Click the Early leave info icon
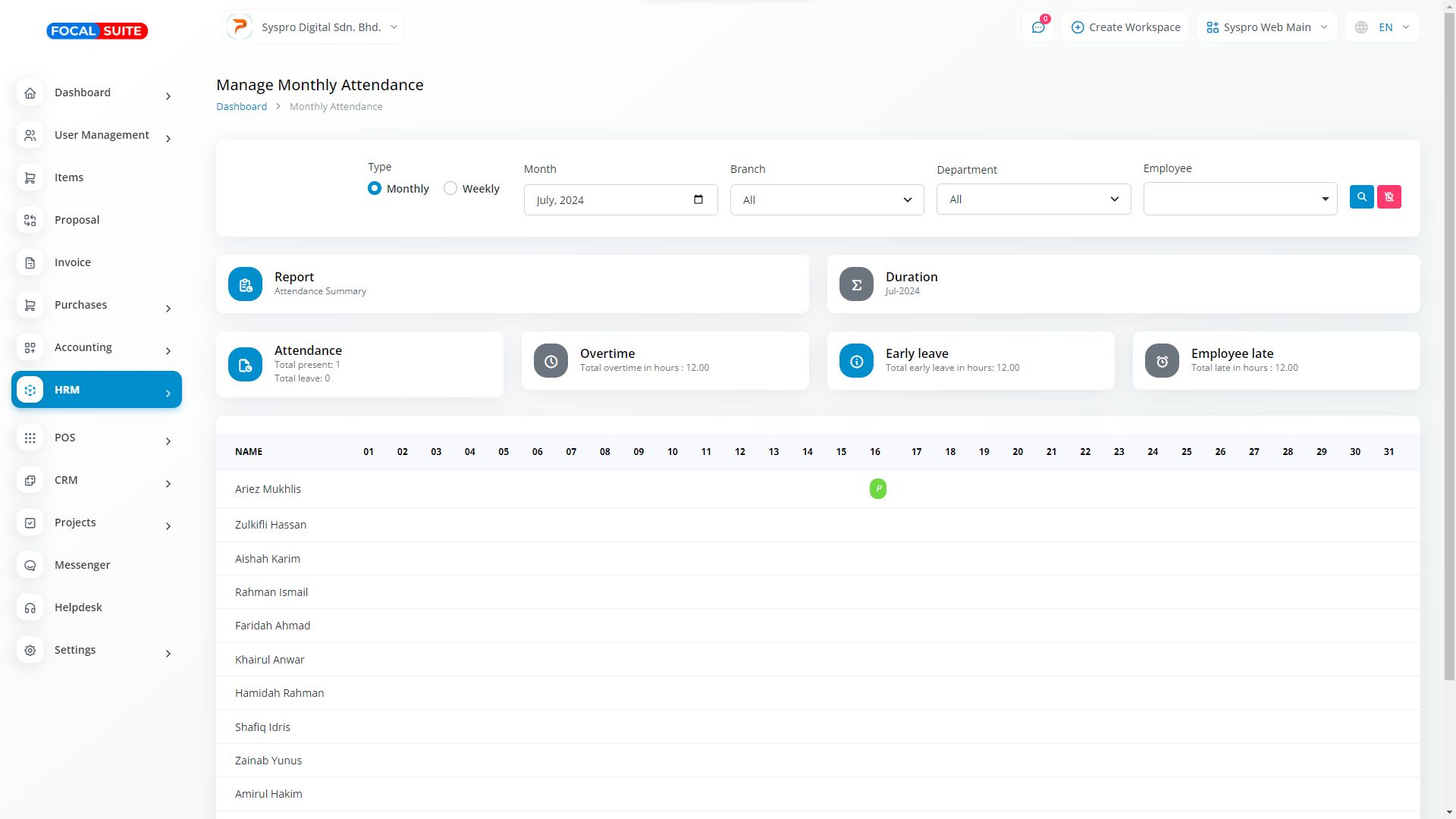Screen dimensions: 1456x819 (x=856, y=361)
